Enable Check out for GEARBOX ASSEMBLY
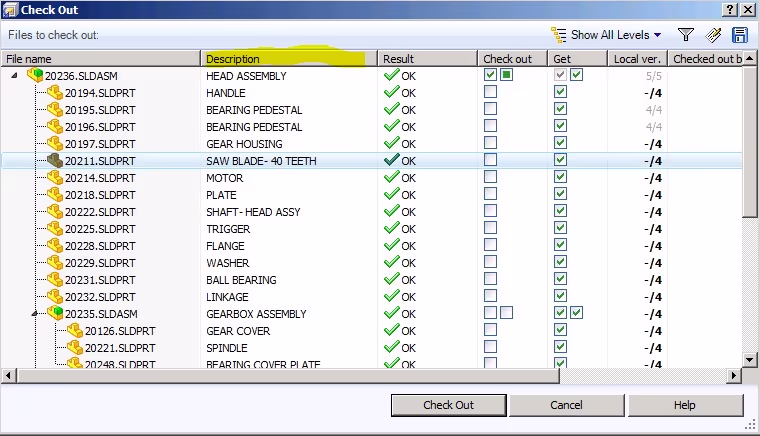Image resolution: width=760 pixels, height=436 pixels. [x=491, y=312]
